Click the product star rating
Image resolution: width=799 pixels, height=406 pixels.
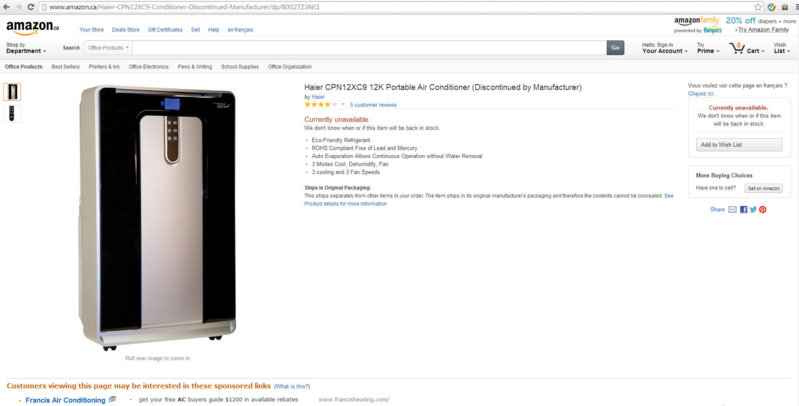(x=321, y=104)
